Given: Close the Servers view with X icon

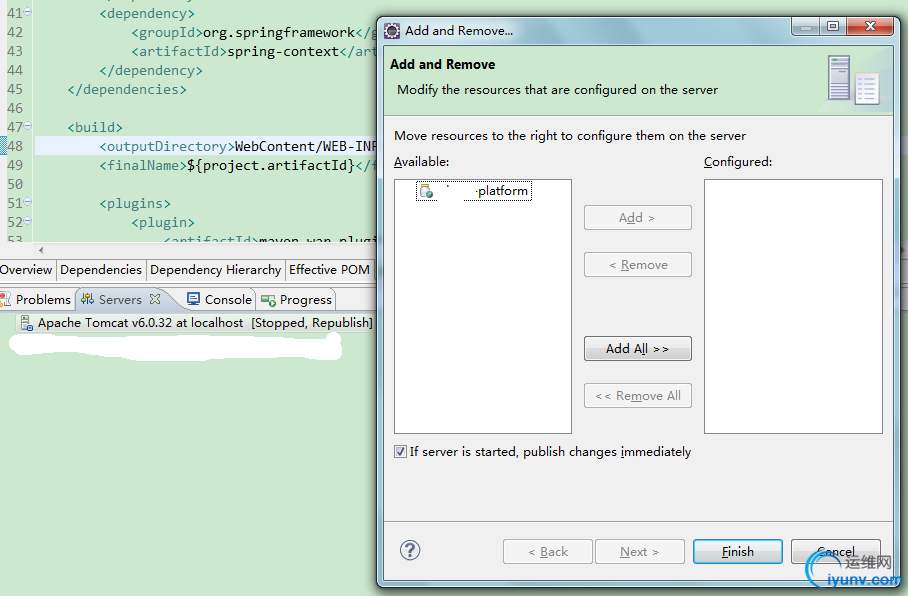Looking at the screenshot, I should tap(155, 299).
